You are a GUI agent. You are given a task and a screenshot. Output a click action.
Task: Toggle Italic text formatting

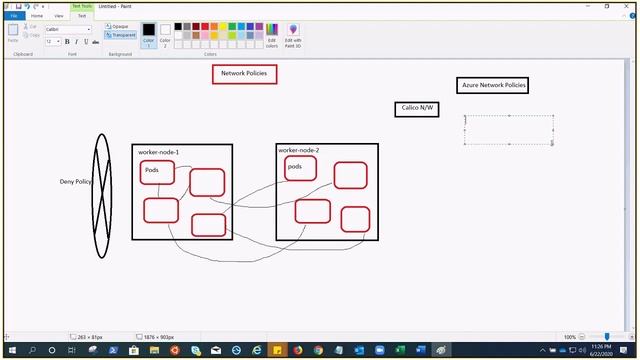point(76,42)
